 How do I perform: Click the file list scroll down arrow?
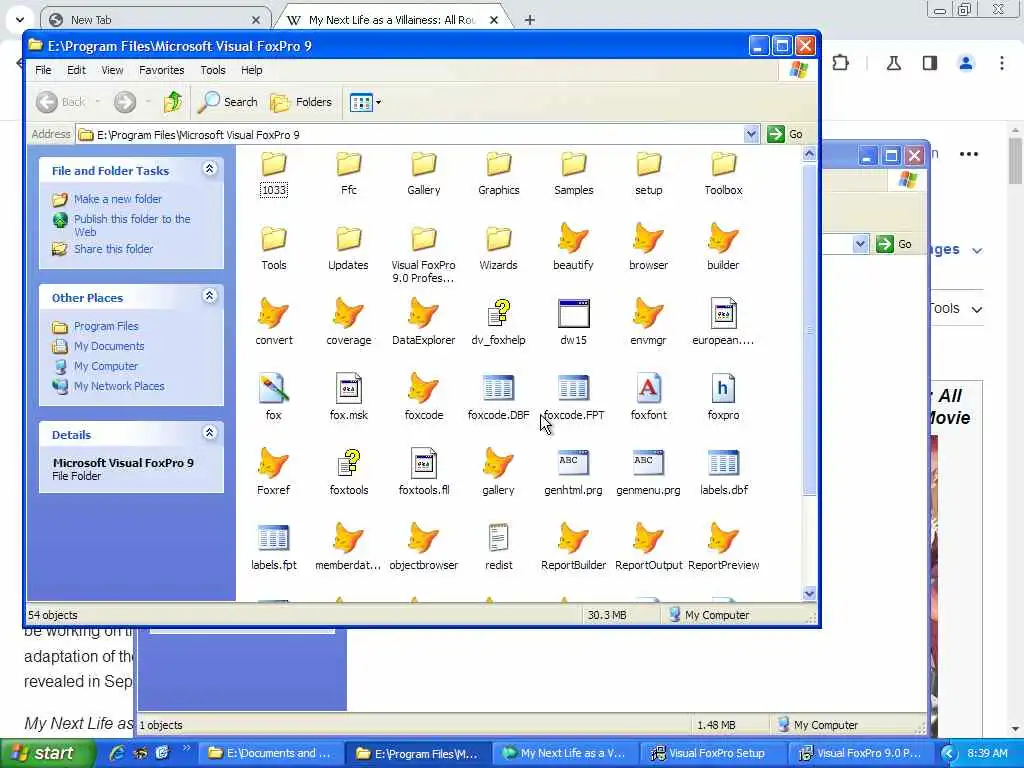pyautogui.click(x=809, y=594)
